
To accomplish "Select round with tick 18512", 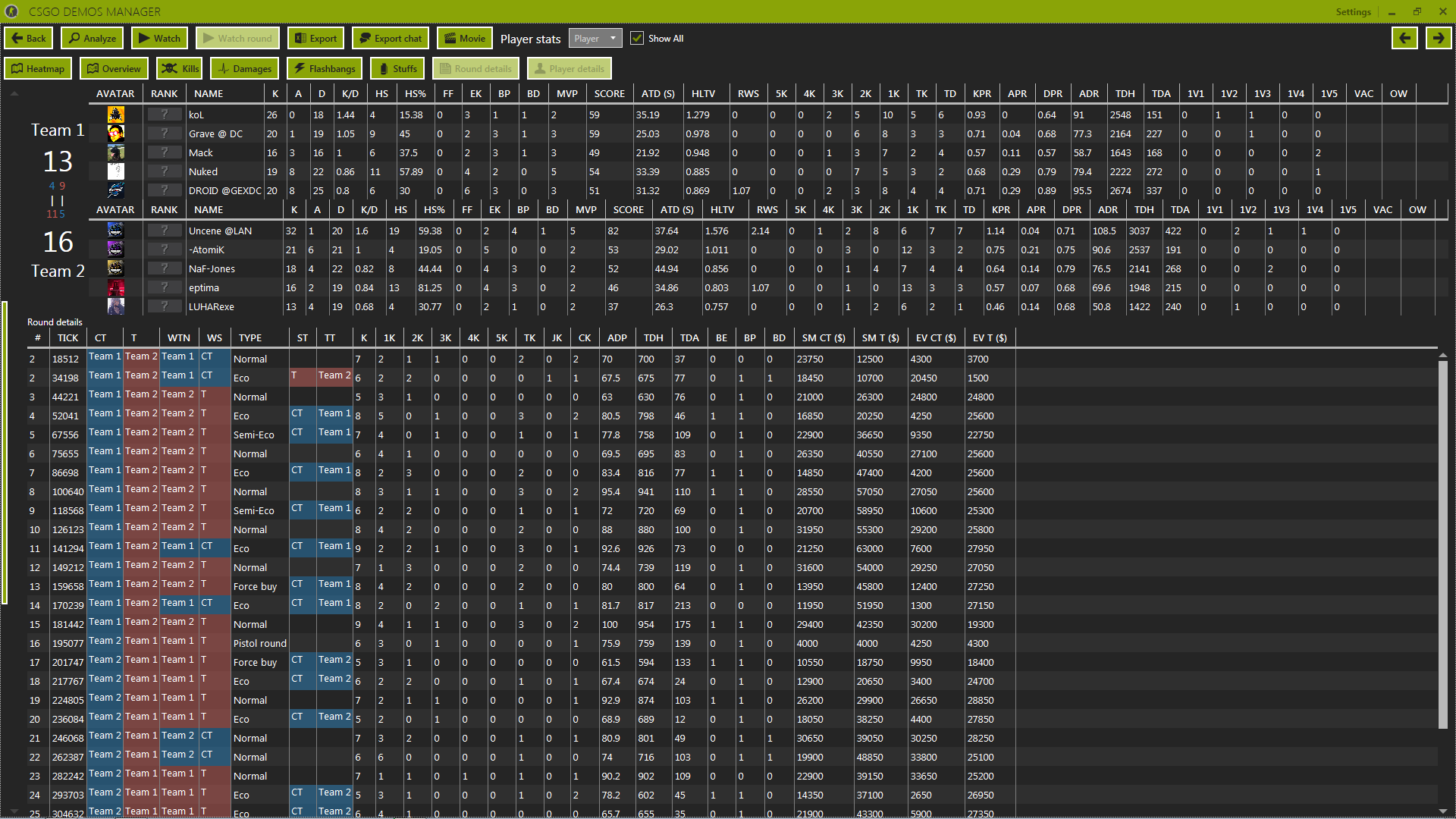I will coord(732,359).
